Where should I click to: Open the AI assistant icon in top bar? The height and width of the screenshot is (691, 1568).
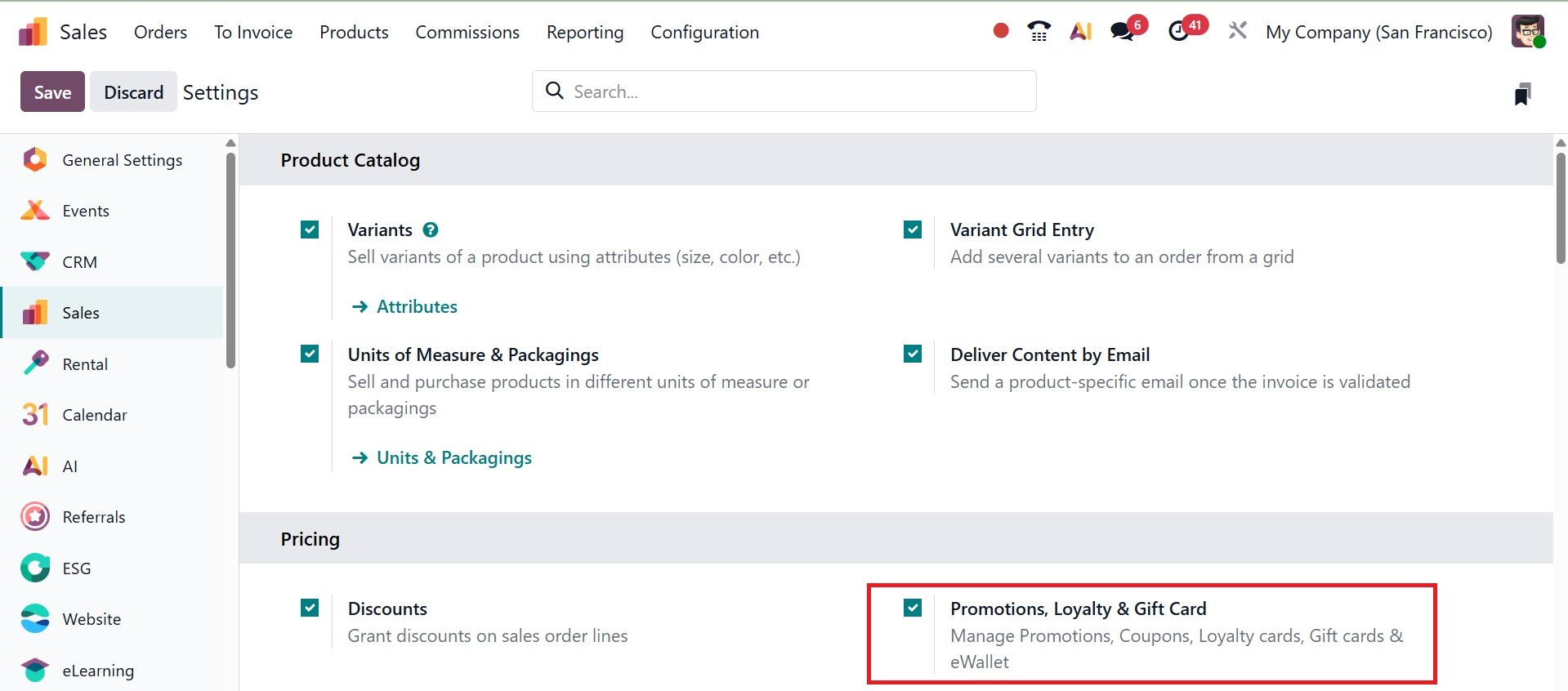coord(1080,31)
